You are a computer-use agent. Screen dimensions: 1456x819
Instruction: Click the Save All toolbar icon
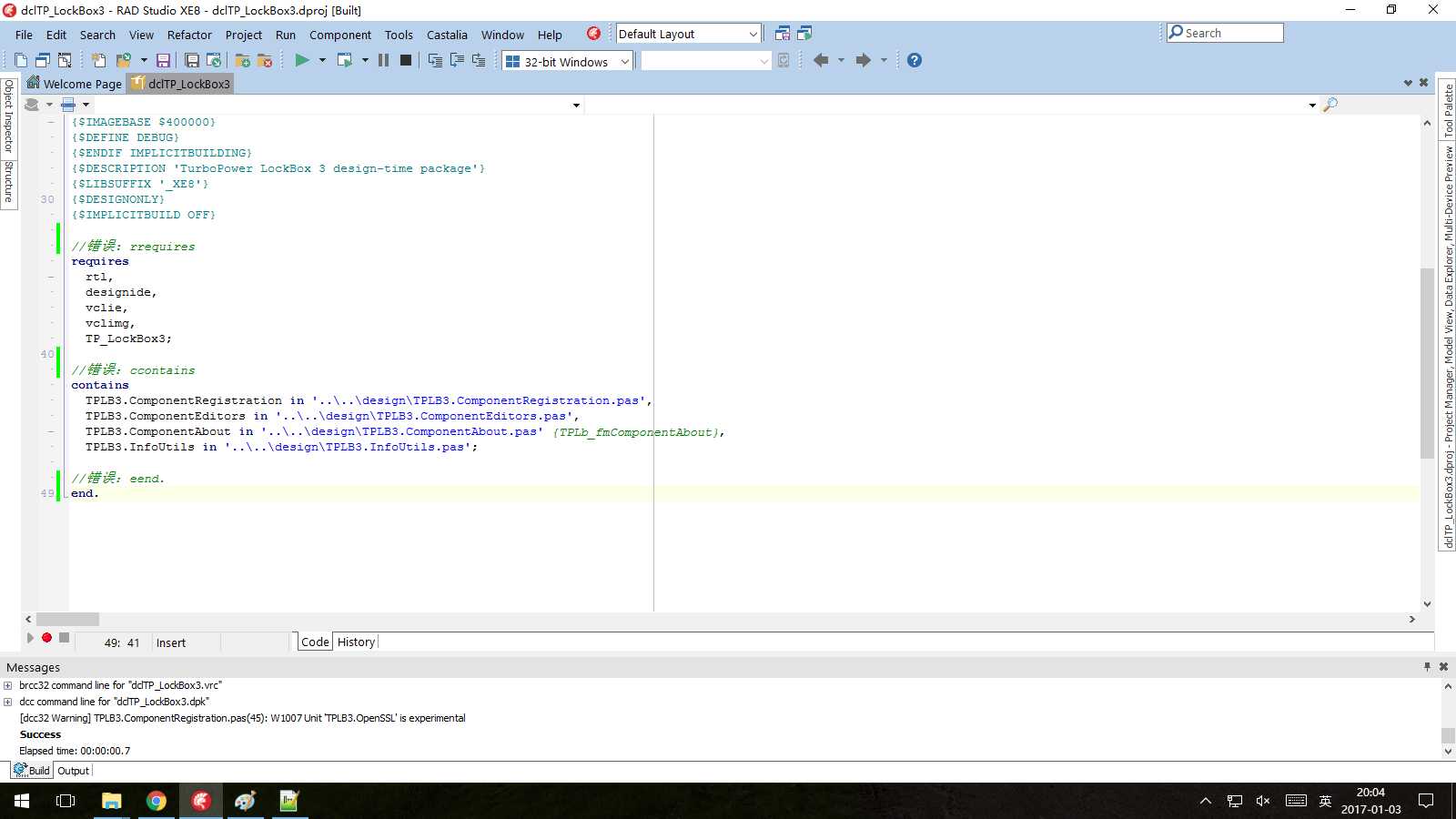coord(192,60)
